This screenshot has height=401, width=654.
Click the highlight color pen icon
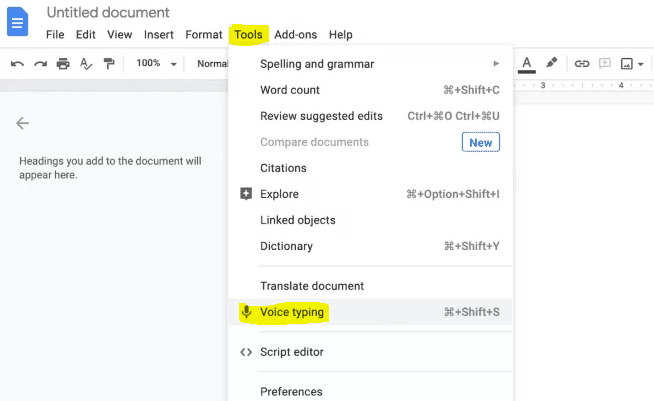pos(551,63)
